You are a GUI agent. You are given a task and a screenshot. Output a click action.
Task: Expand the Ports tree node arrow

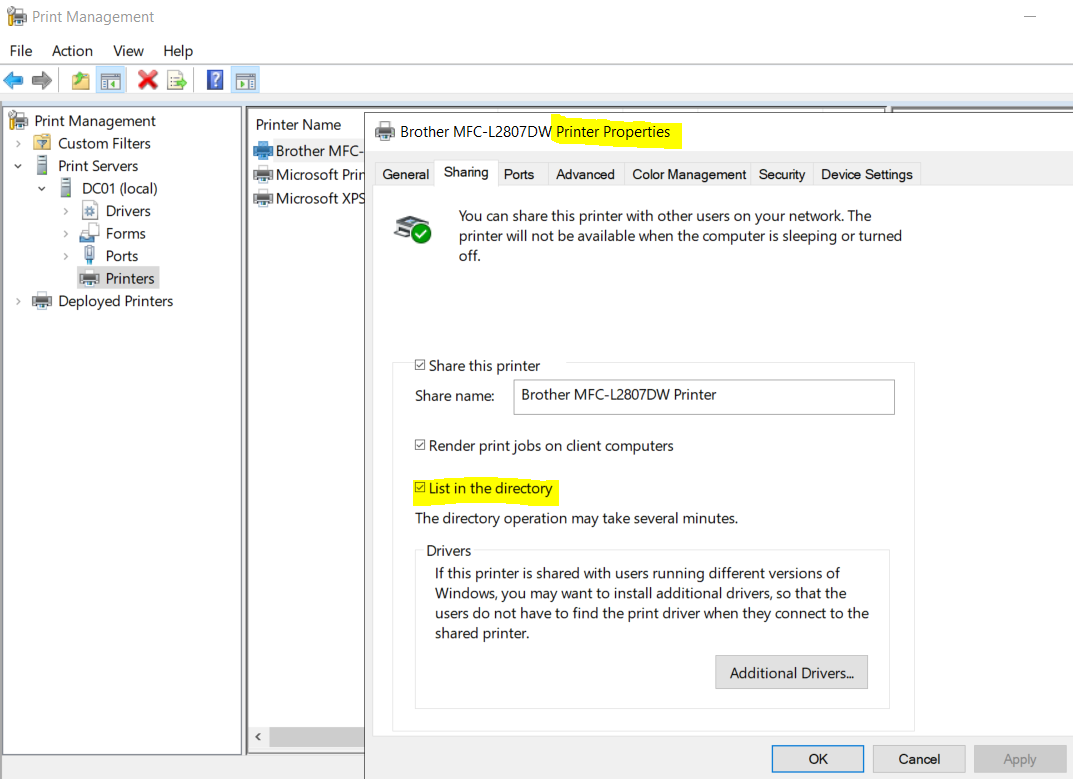coord(66,257)
